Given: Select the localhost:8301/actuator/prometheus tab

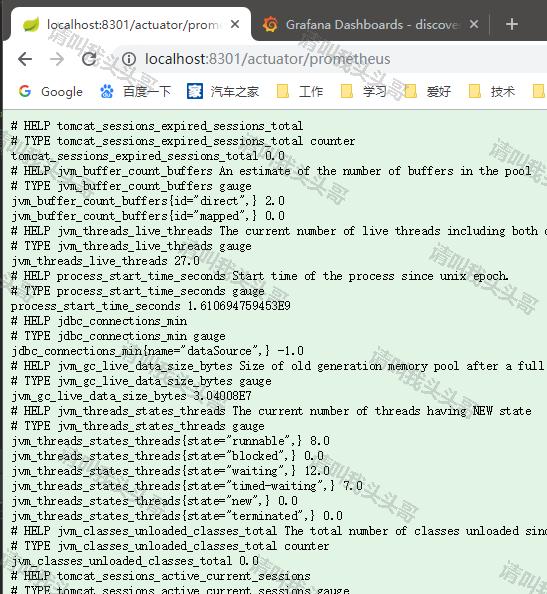Looking at the screenshot, I should tap(131, 24).
